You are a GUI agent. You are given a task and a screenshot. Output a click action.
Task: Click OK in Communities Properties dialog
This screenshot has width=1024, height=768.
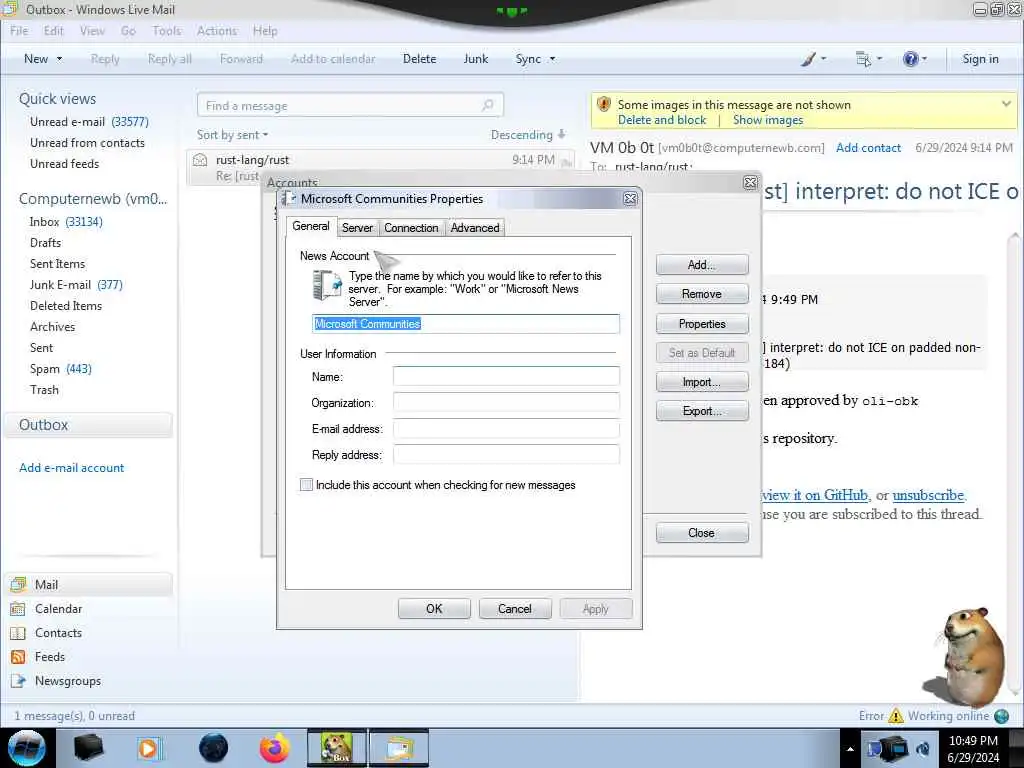coord(434,609)
